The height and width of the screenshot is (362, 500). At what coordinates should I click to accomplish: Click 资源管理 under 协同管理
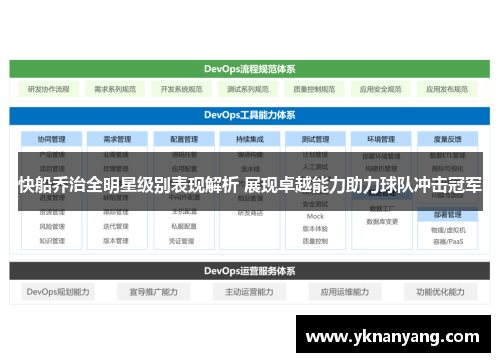(52, 212)
